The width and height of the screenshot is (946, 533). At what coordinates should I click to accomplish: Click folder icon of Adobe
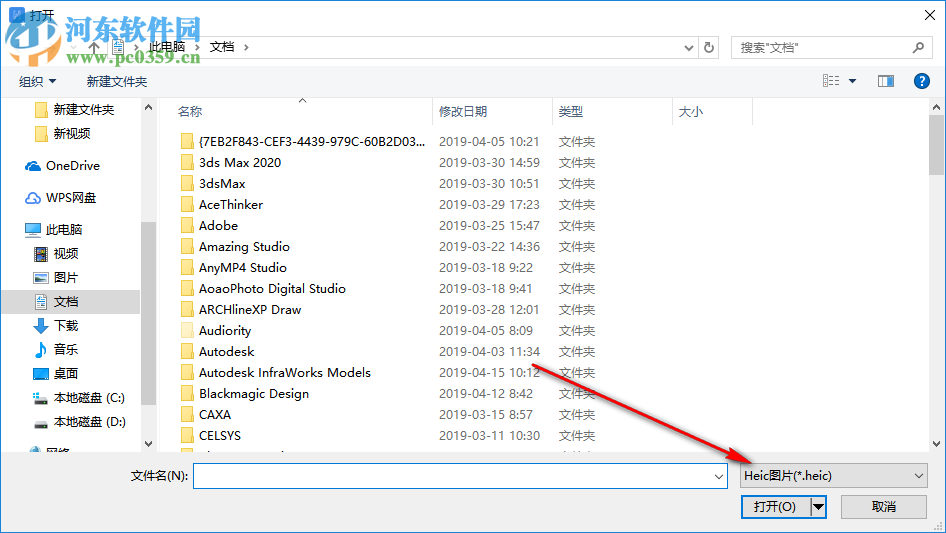(x=188, y=226)
